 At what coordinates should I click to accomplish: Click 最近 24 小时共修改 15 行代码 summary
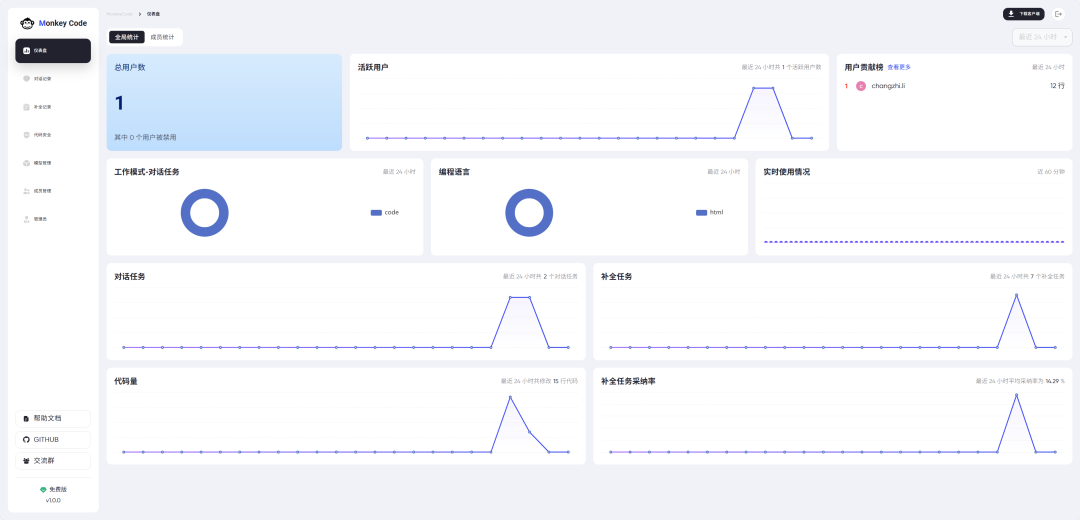[539, 381]
